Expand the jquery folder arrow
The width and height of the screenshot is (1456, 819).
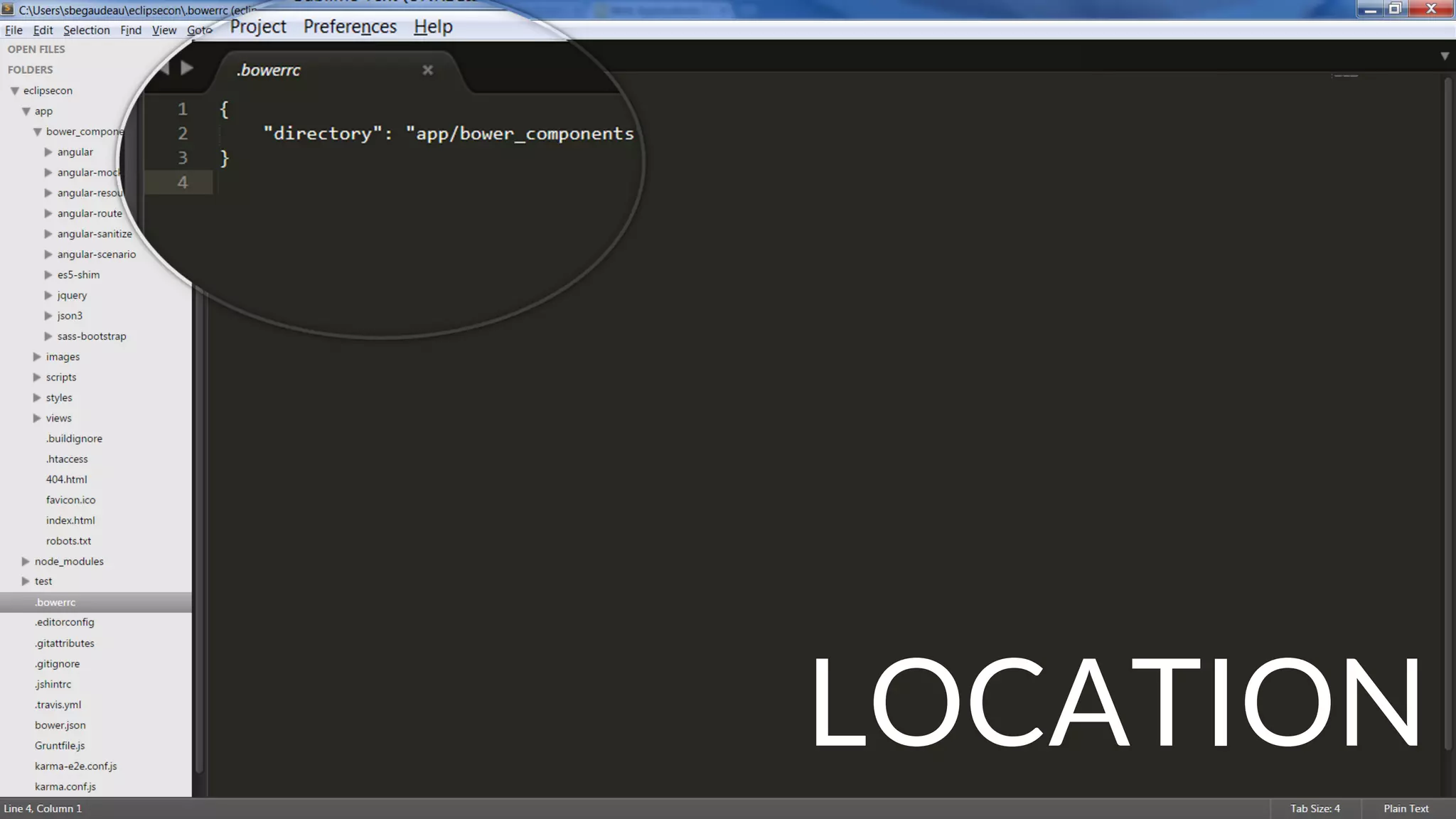click(x=48, y=295)
